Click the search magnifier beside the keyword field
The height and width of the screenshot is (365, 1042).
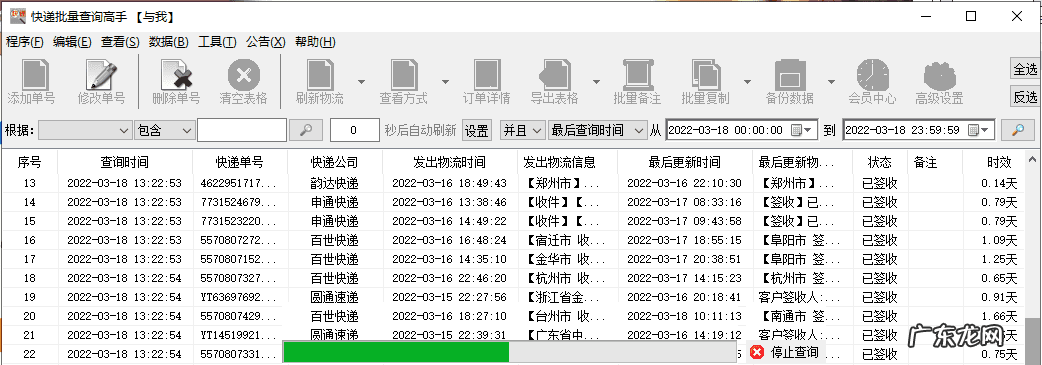[306, 130]
